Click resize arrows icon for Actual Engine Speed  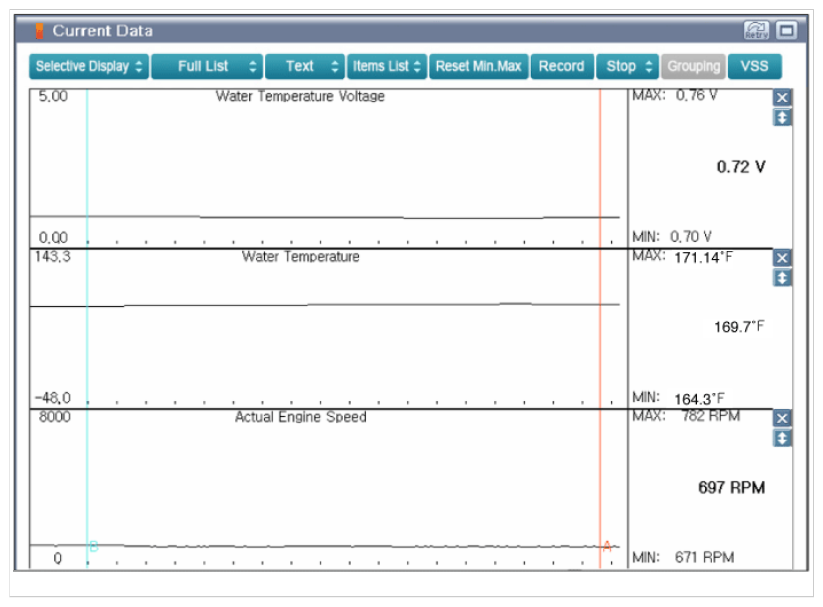coord(782,438)
